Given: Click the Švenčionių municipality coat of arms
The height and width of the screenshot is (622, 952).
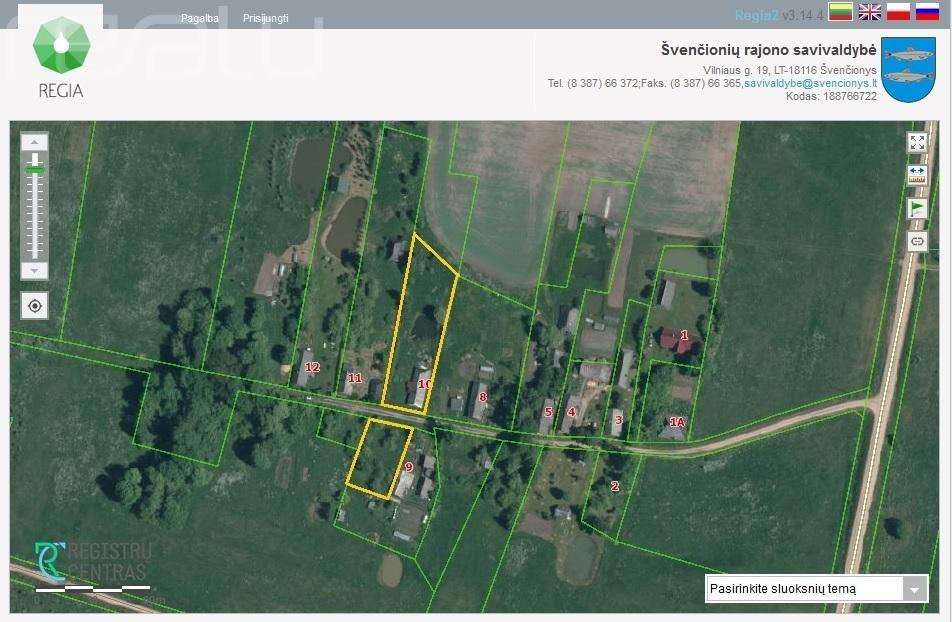Looking at the screenshot, I should coord(908,69).
